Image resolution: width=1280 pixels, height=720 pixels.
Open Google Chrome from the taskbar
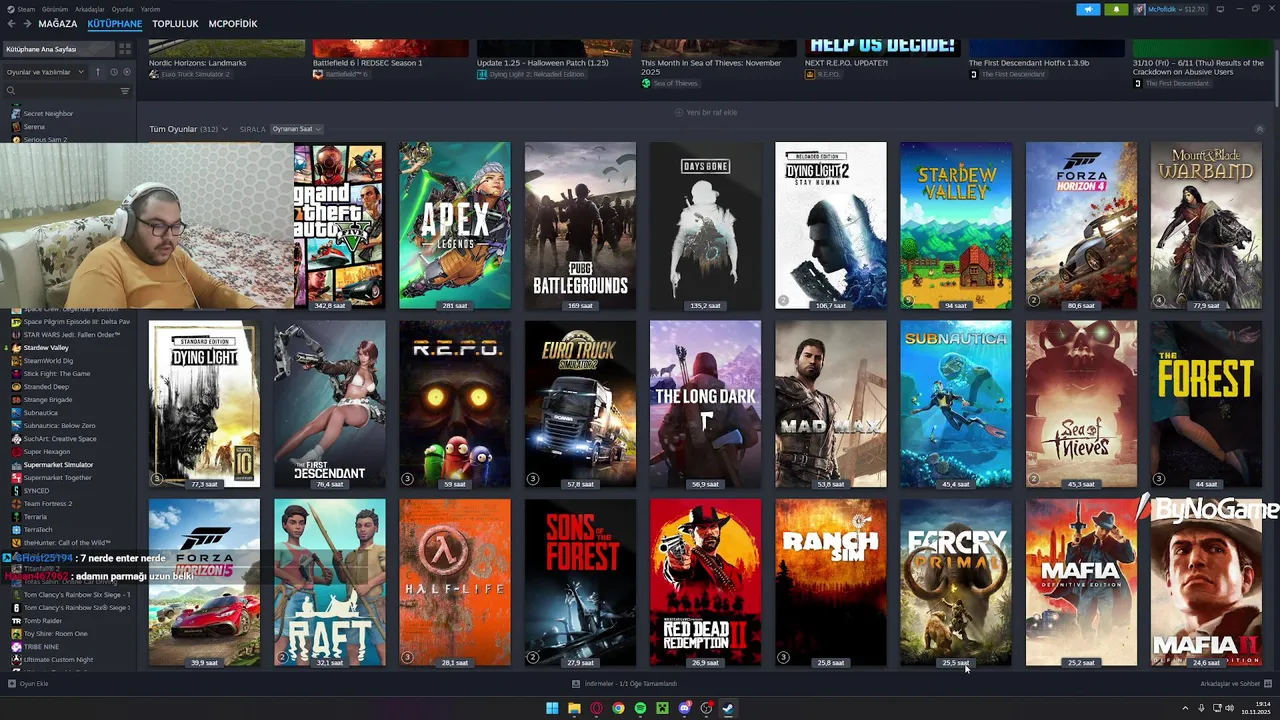[x=618, y=708]
